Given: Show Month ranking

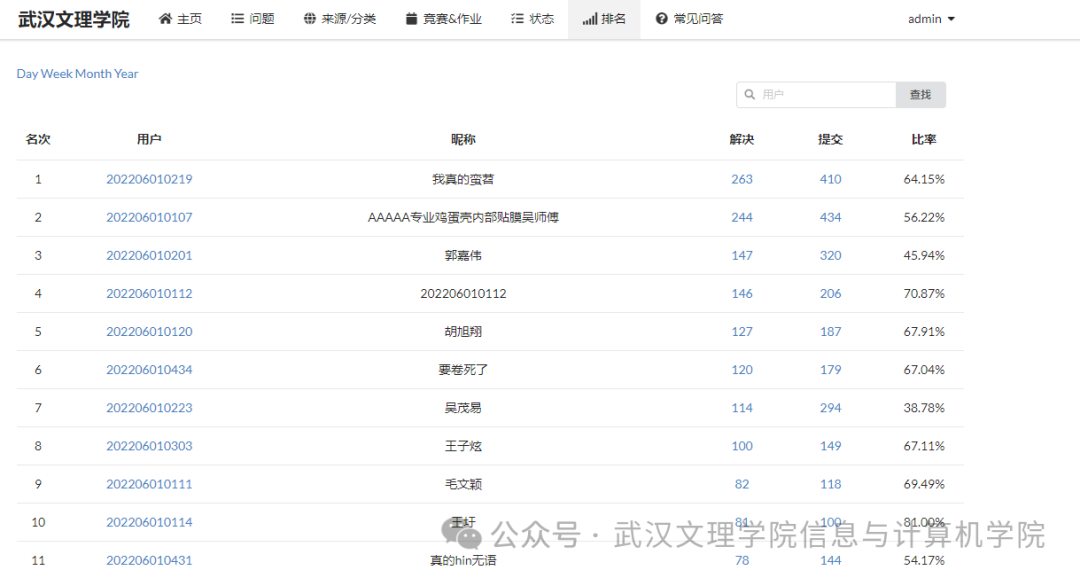Looking at the screenshot, I should pyautogui.click(x=93, y=74).
